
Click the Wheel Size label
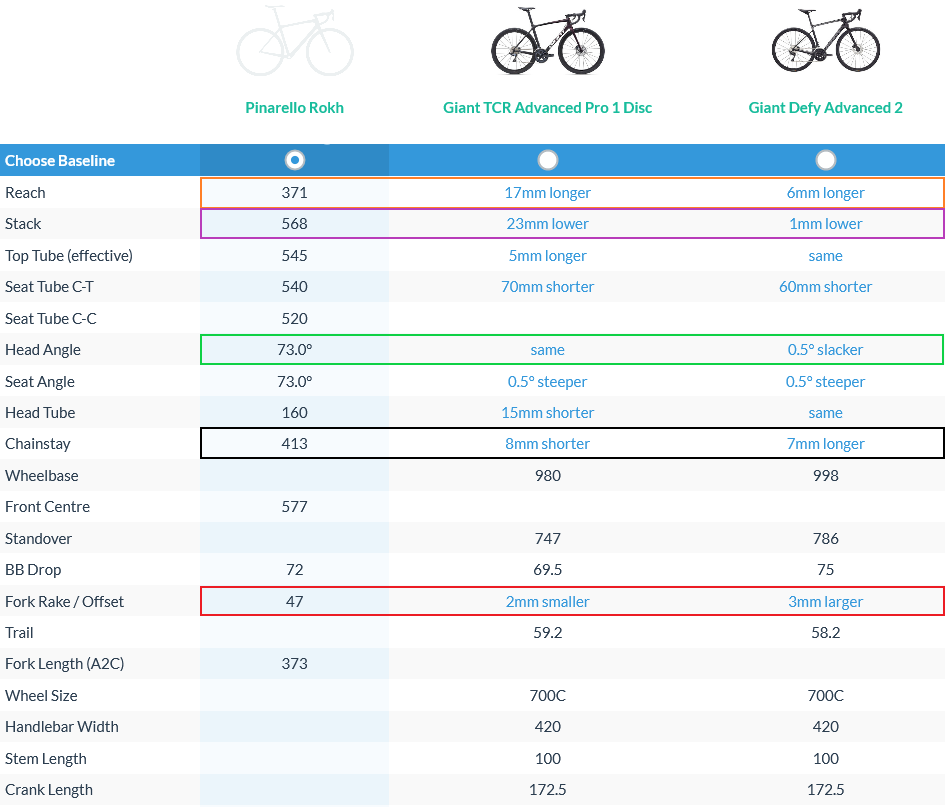tap(42, 695)
